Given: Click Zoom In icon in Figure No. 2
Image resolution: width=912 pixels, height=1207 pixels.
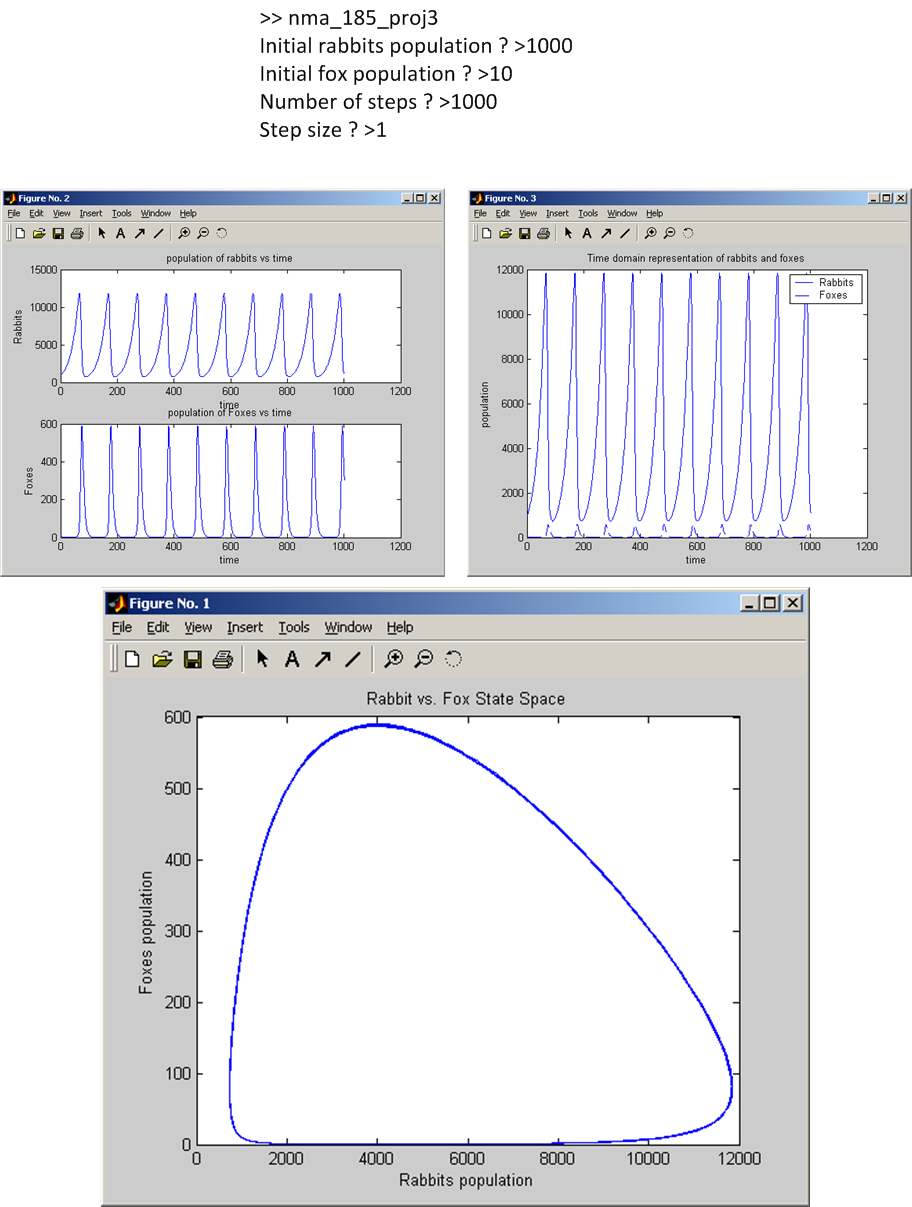Looking at the screenshot, I should [x=184, y=233].
